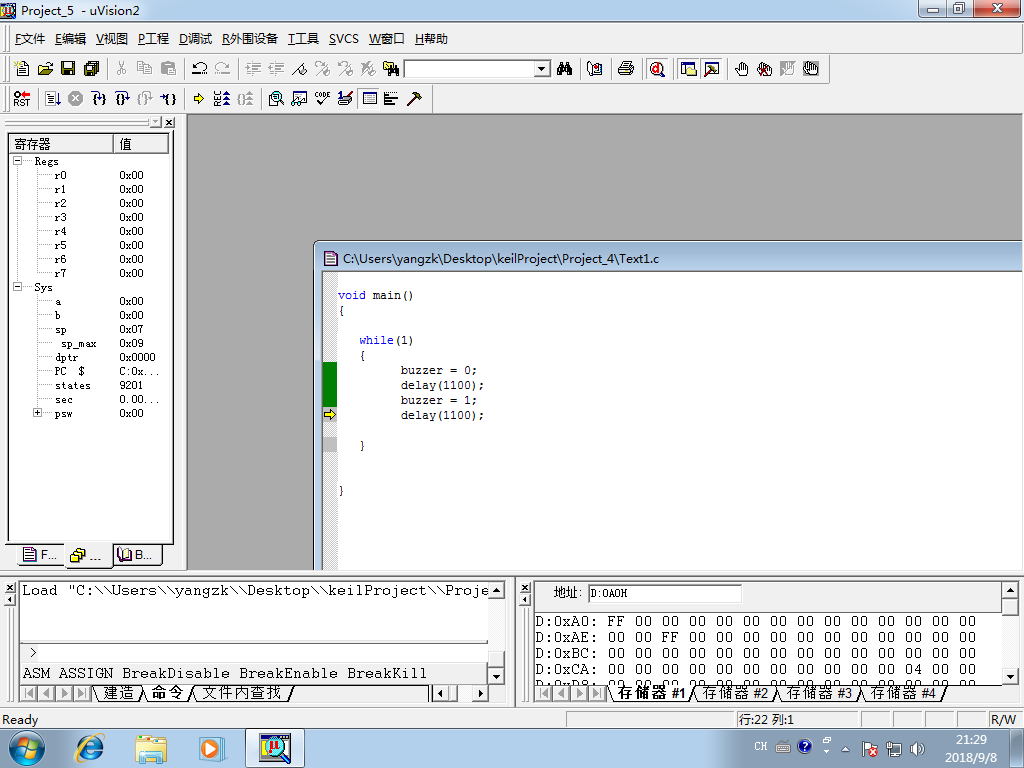Switch to 存储器 #4 tab
The width and height of the screenshot is (1024, 768).
pyautogui.click(x=903, y=693)
